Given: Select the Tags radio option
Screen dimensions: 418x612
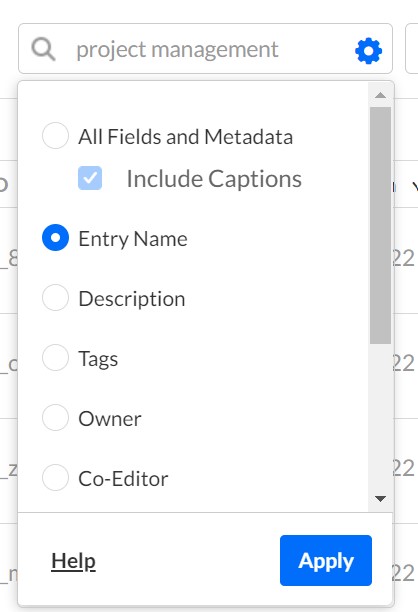Looking at the screenshot, I should coord(55,357).
